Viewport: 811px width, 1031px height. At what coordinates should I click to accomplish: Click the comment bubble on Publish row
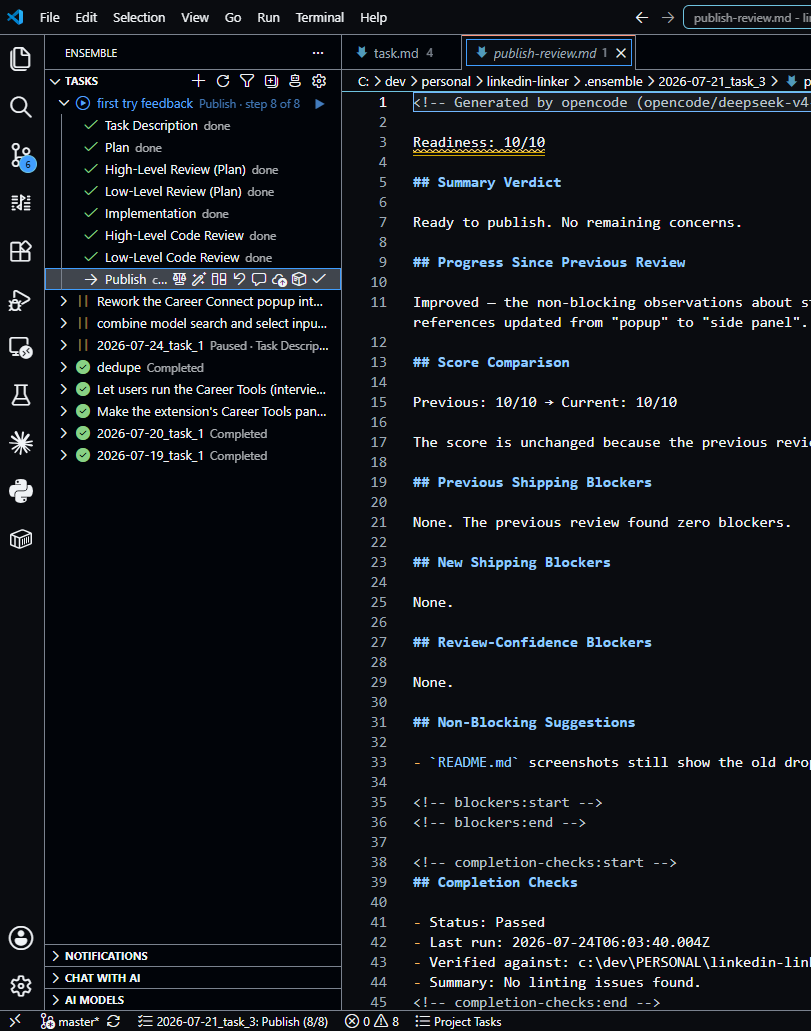coord(259,279)
